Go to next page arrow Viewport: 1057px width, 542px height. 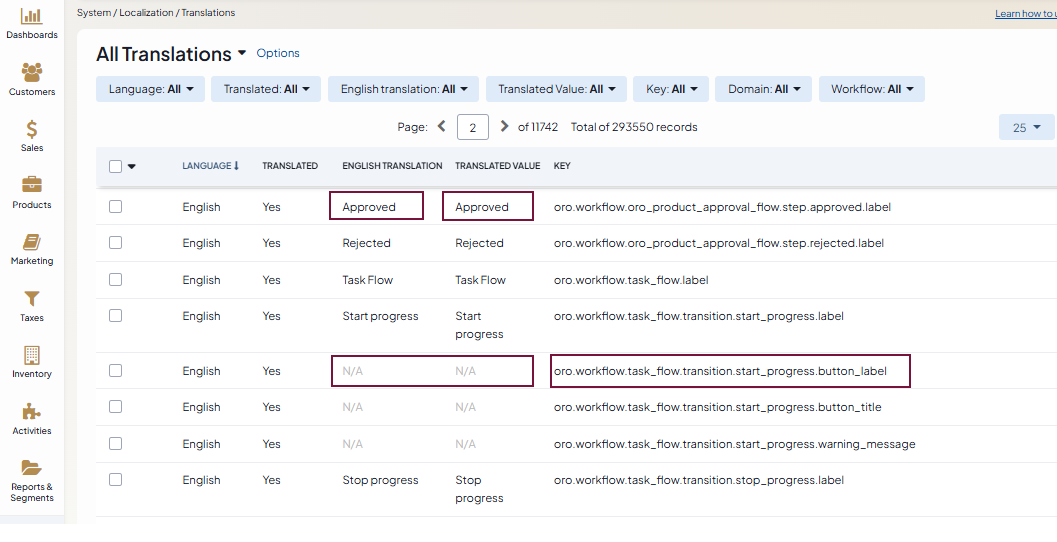504,127
